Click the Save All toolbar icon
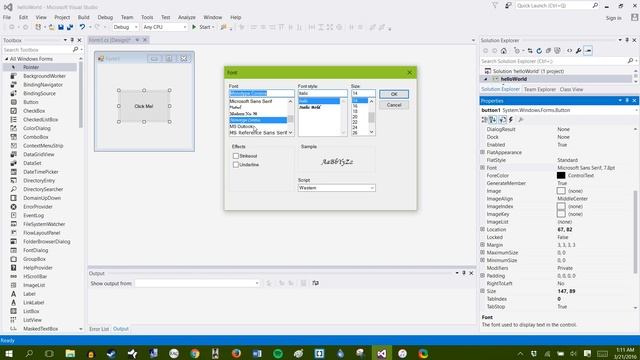640x360 pixels. pos(70,27)
